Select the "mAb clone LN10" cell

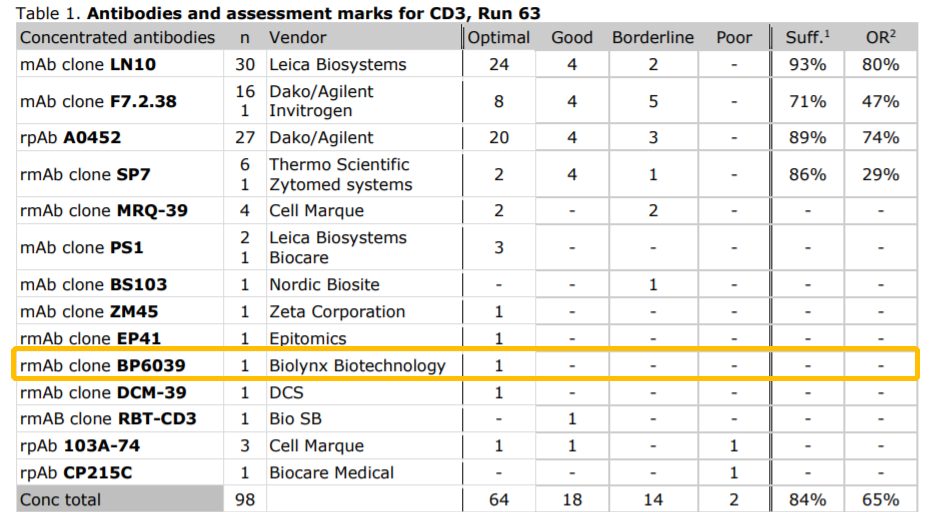coord(88,64)
